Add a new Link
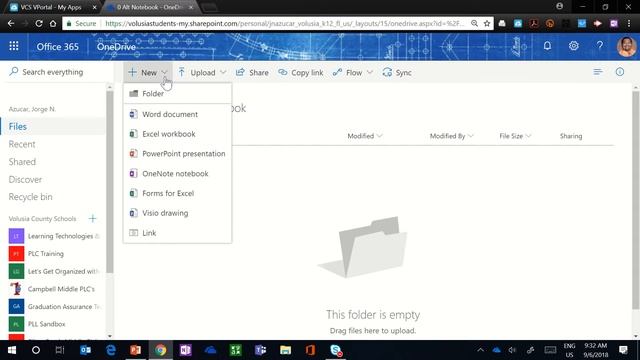640x360 pixels. (x=178, y=233)
